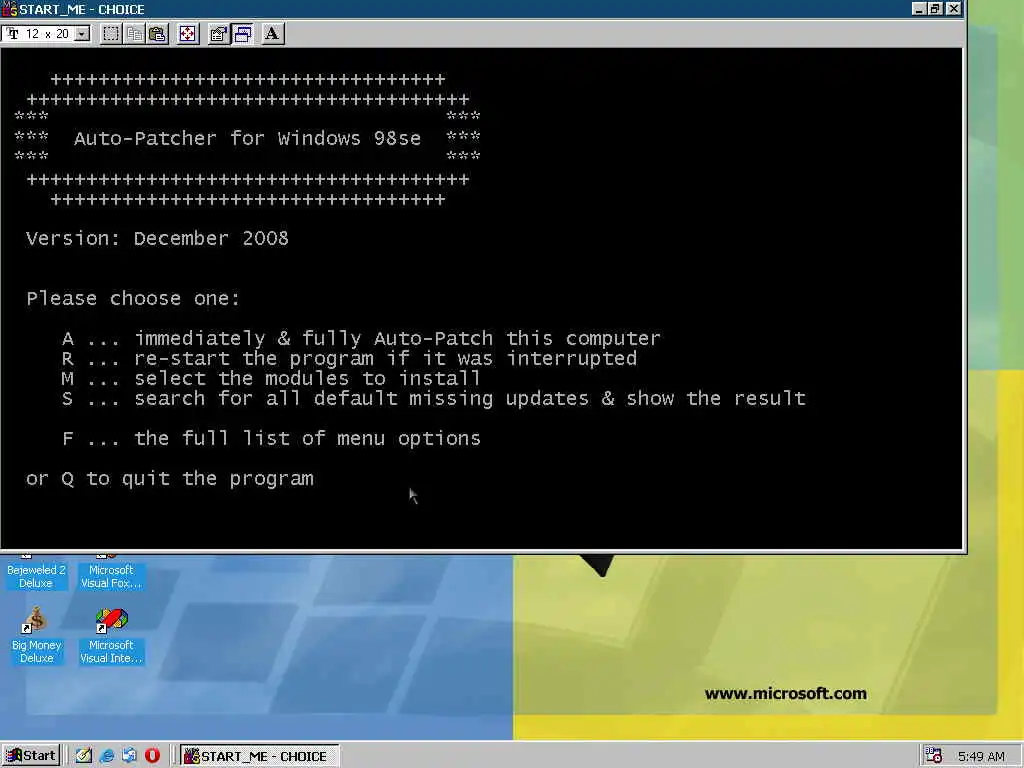
Task: Click option A 'immediately & fully Auto-Patch' line
Action: [x=361, y=338]
